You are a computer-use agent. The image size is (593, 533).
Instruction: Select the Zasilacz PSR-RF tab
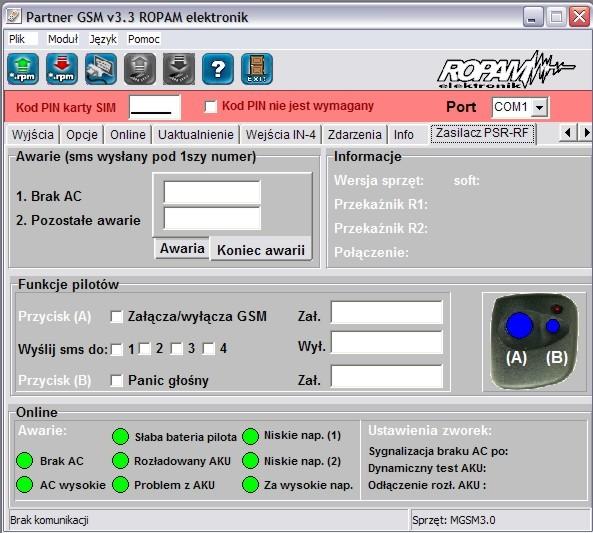click(x=482, y=133)
